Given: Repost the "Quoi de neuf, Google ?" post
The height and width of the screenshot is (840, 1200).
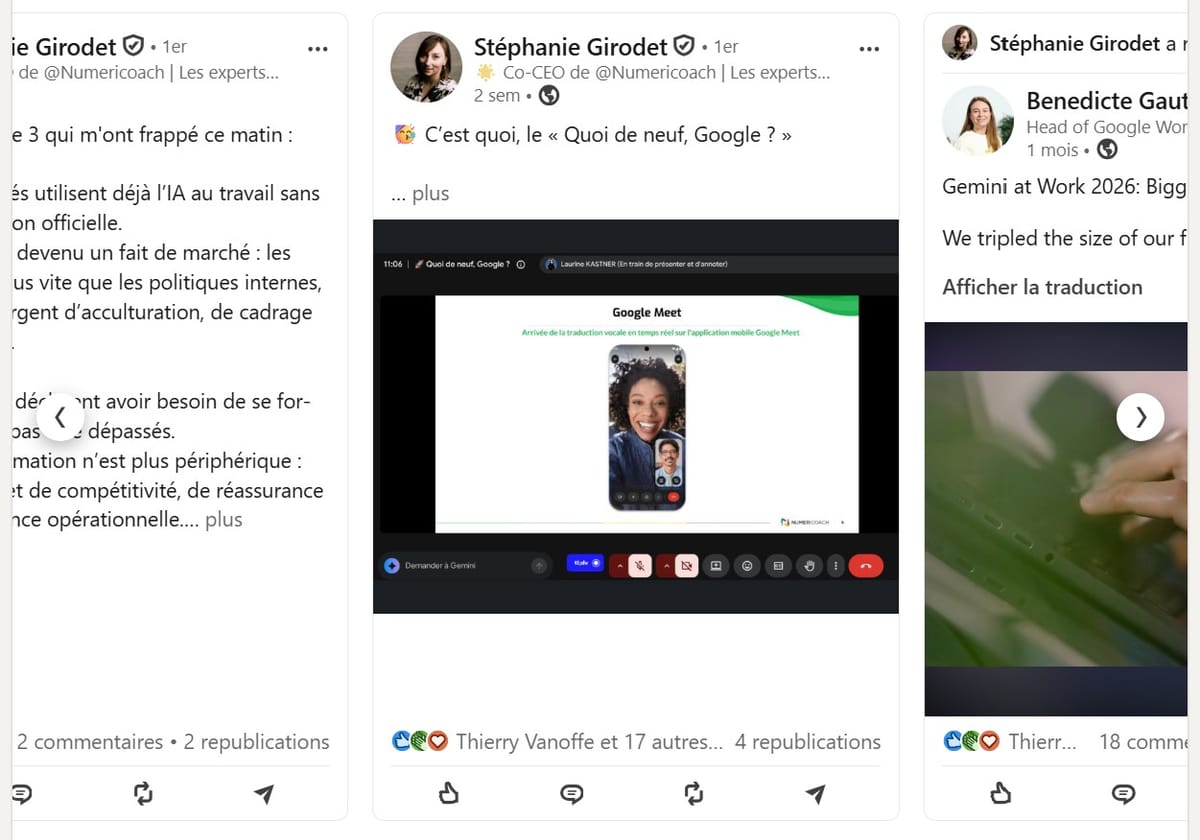Looking at the screenshot, I should (x=694, y=794).
